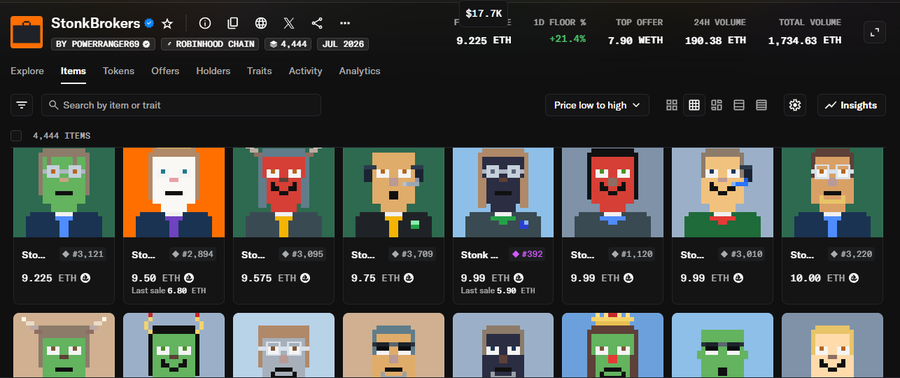Open display settings gear icon

(x=795, y=105)
